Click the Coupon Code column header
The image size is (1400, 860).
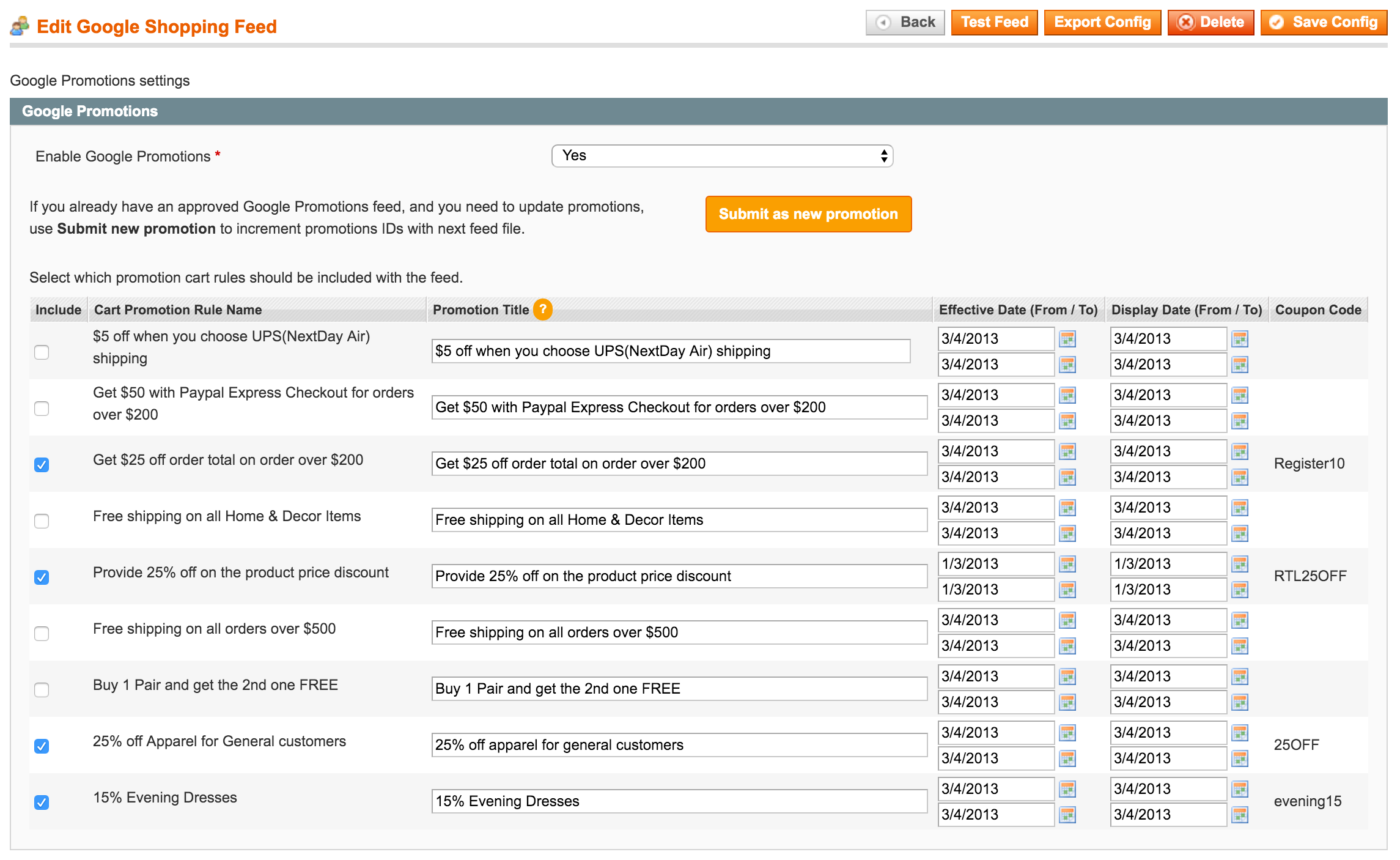click(1318, 310)
